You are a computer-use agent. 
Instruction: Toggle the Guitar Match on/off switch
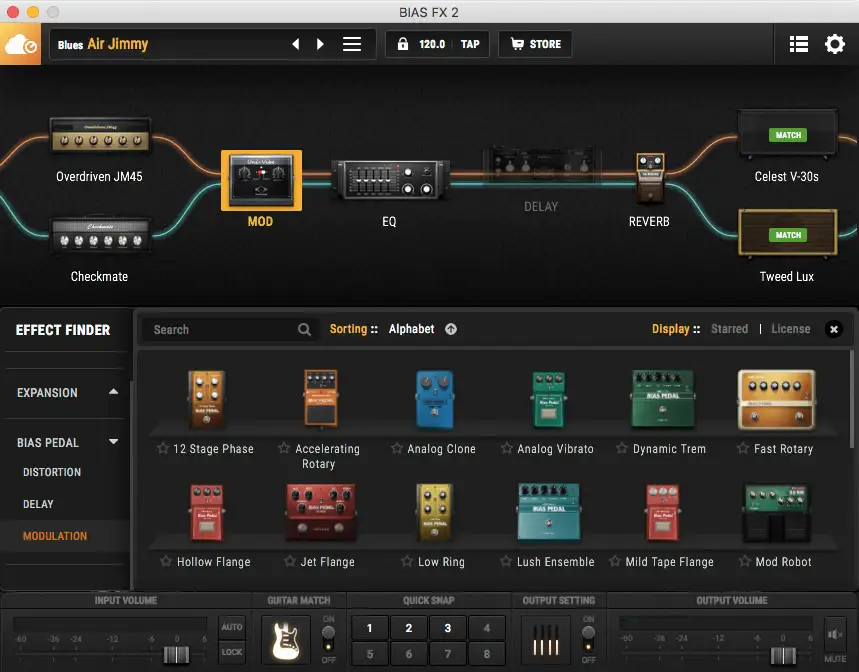click(x=328, y=639)
